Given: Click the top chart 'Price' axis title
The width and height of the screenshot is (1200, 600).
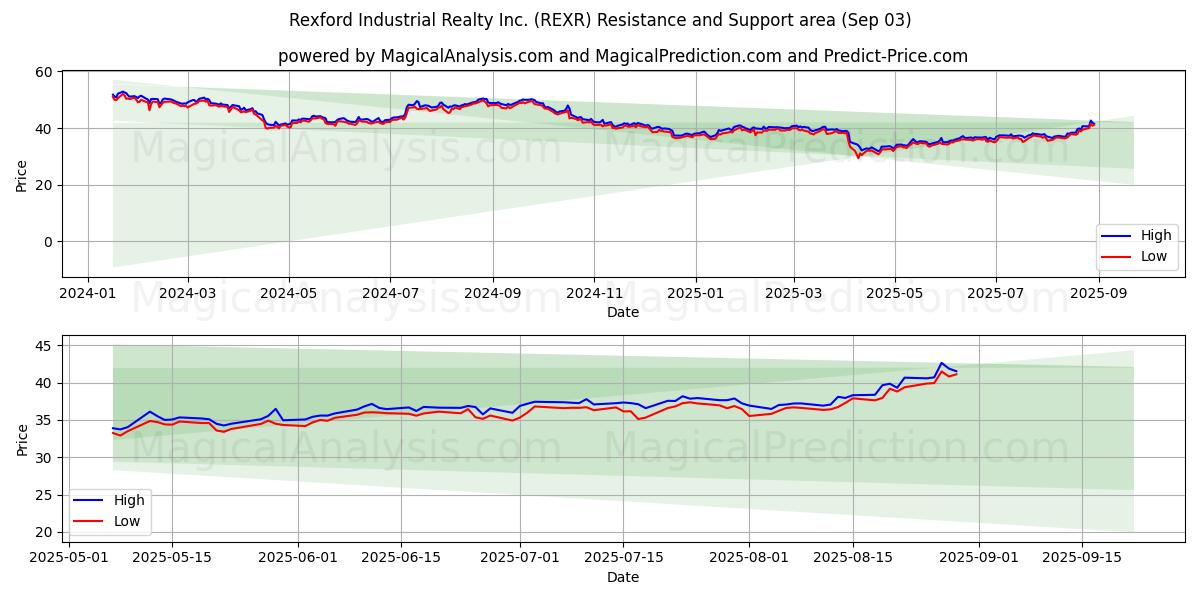Looking at the screenshot, I should tap(22, 174).
